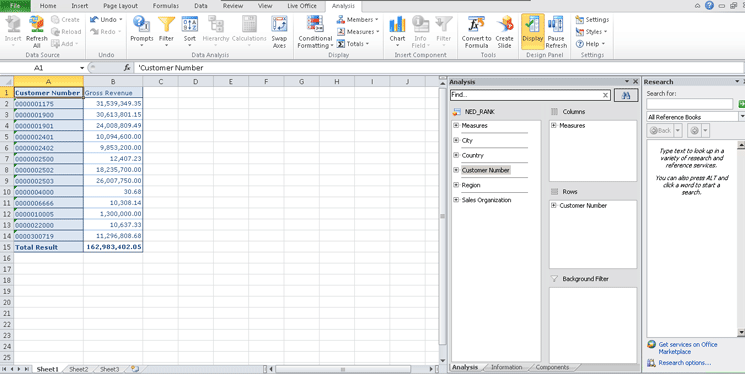
Task: Open Conditional Formatting
Action: coord(315,31)
